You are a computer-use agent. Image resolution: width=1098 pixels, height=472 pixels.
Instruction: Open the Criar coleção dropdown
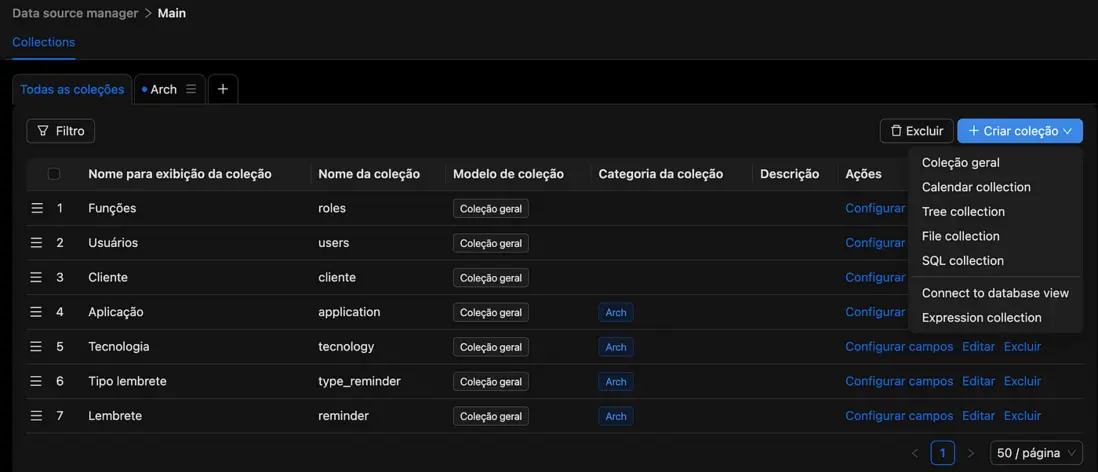[x=1019, y=131]
